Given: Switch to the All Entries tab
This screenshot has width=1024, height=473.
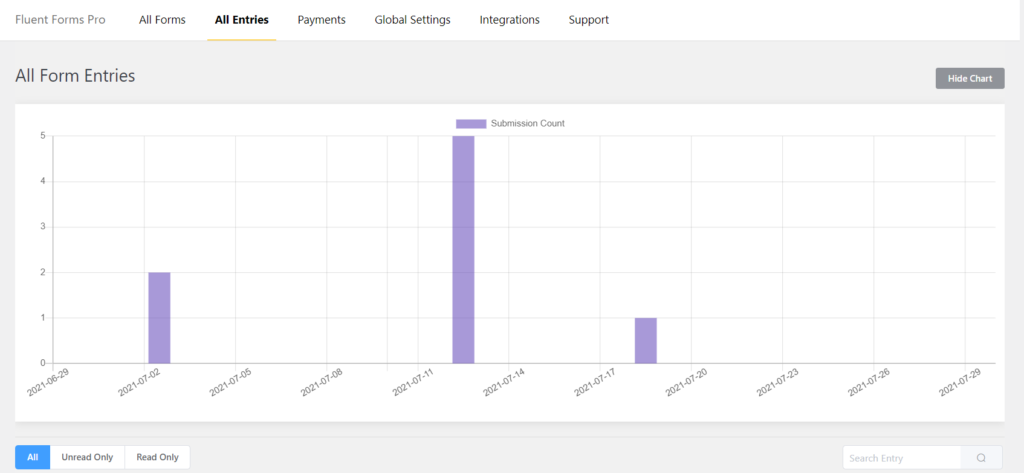Looking at the screenshot, I should pos(241,20).
